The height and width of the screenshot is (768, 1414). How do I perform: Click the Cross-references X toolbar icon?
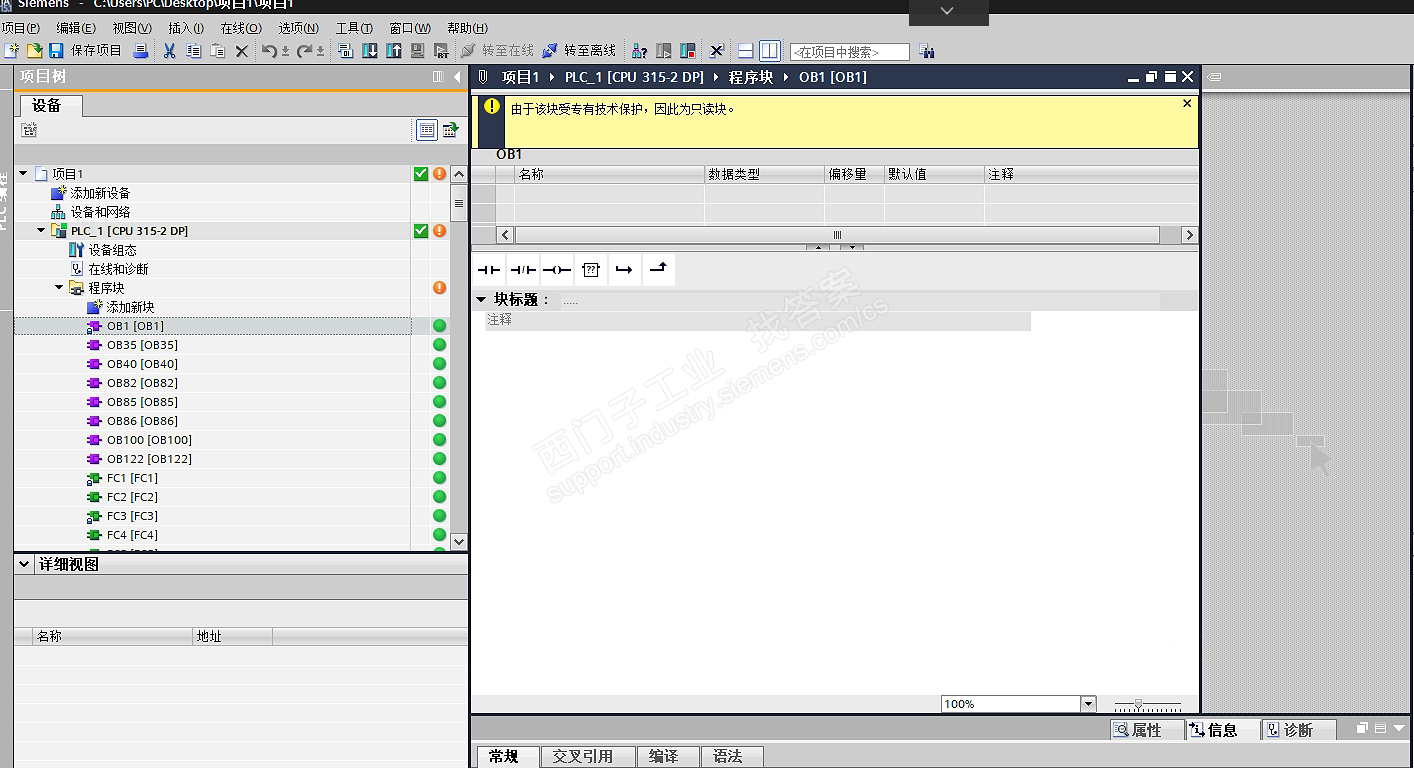(x=717, y=50)
